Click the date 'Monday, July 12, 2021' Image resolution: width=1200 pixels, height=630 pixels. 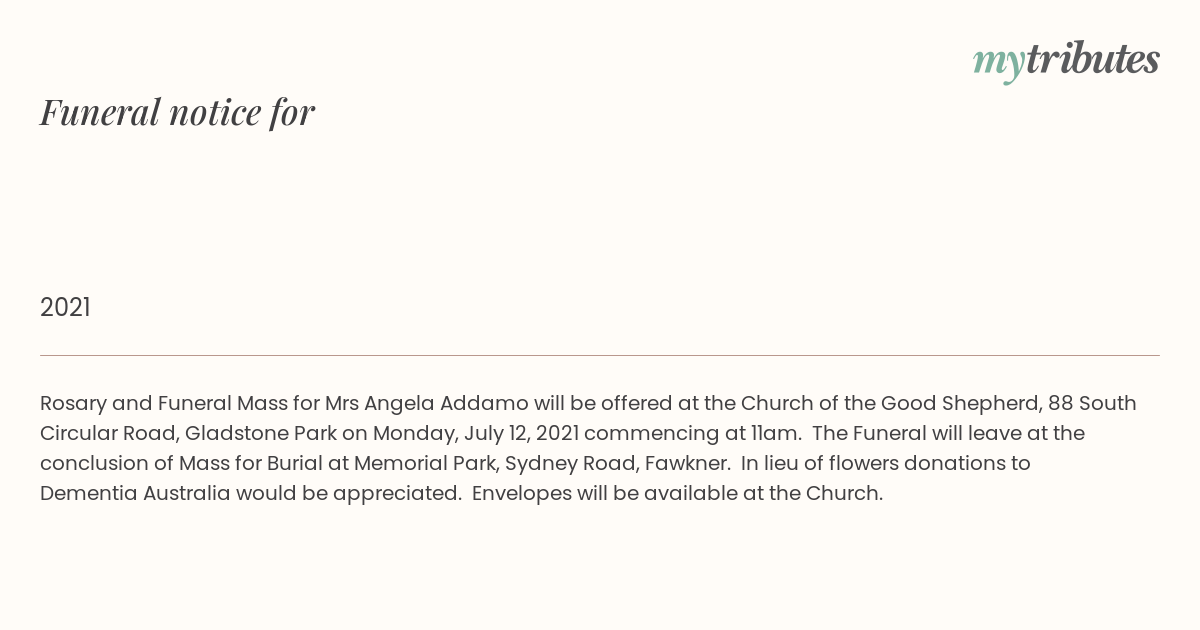coord(475,434)
